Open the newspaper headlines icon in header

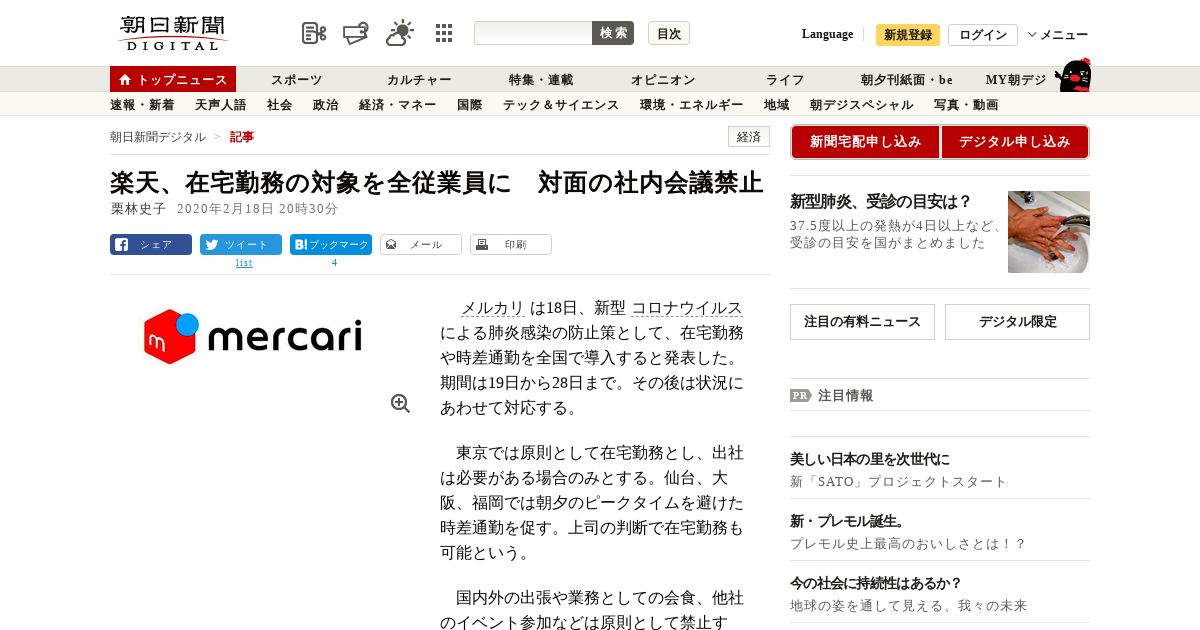coord(314,33)
